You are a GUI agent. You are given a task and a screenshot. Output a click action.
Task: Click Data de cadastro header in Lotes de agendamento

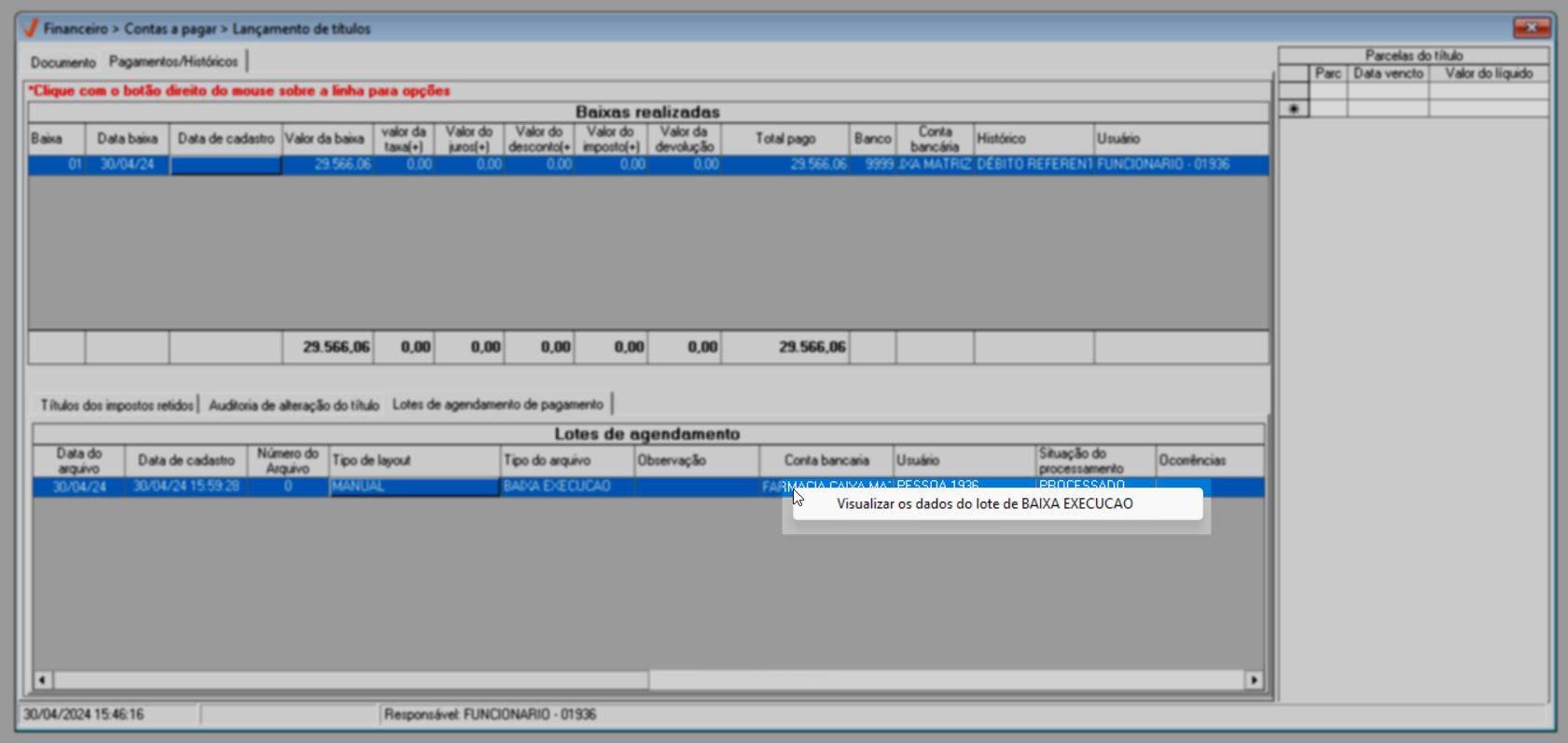point(187,461)
